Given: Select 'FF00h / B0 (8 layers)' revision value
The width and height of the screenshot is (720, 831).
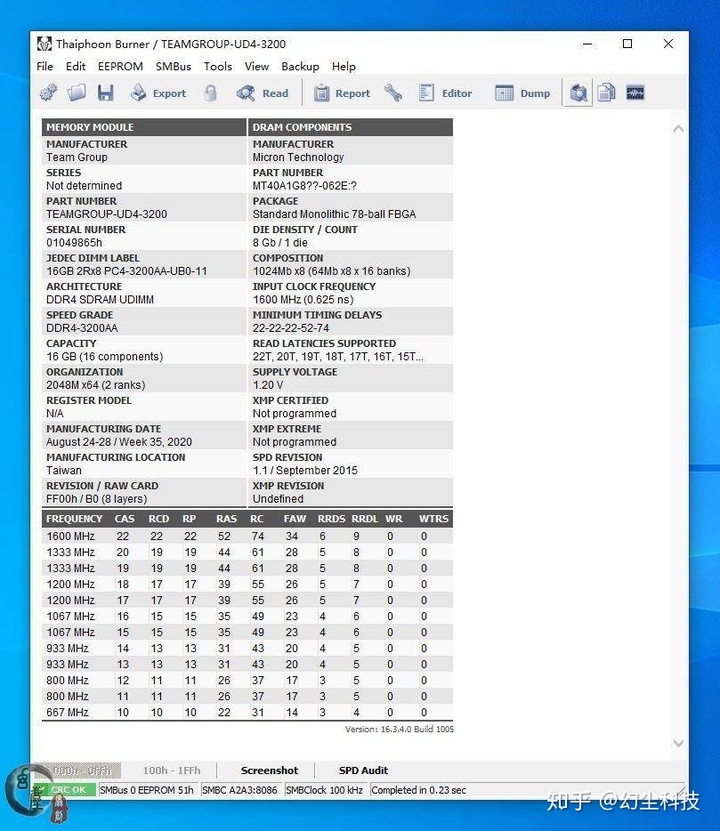Looking at the screenshot, I should coord(96,499).
